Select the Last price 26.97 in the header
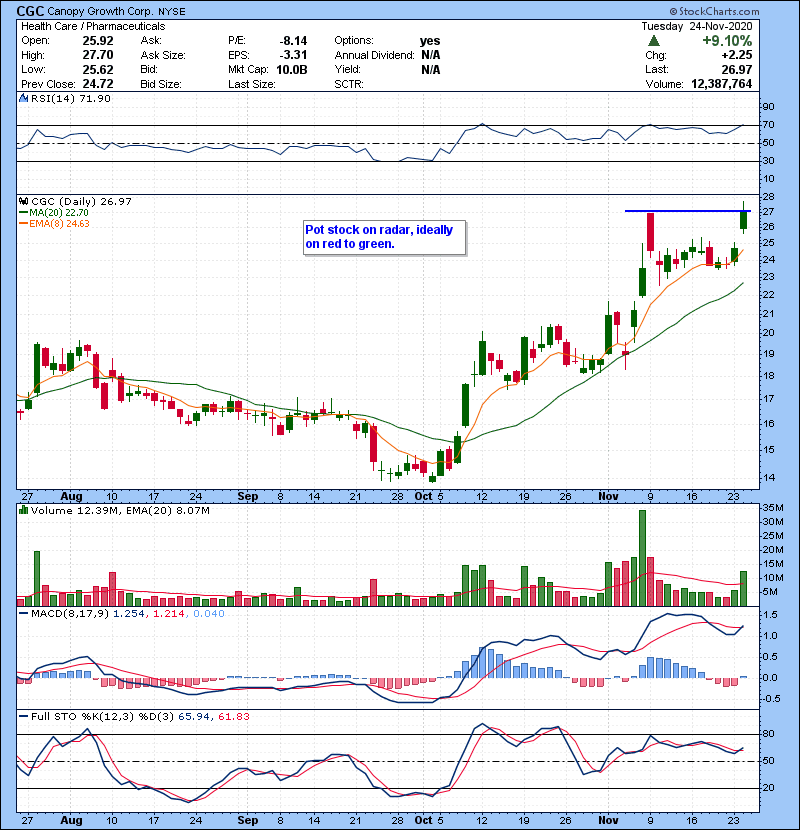The width and height of the screenshot is (800, 830). [x=736, y=69]
